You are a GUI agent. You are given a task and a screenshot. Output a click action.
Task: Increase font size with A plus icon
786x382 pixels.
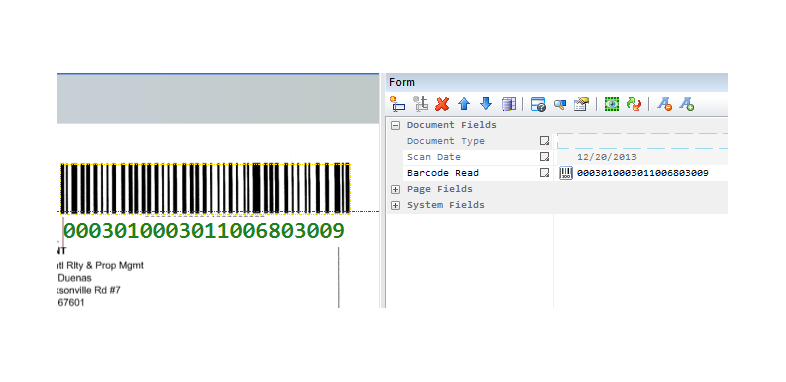point(687,104)
